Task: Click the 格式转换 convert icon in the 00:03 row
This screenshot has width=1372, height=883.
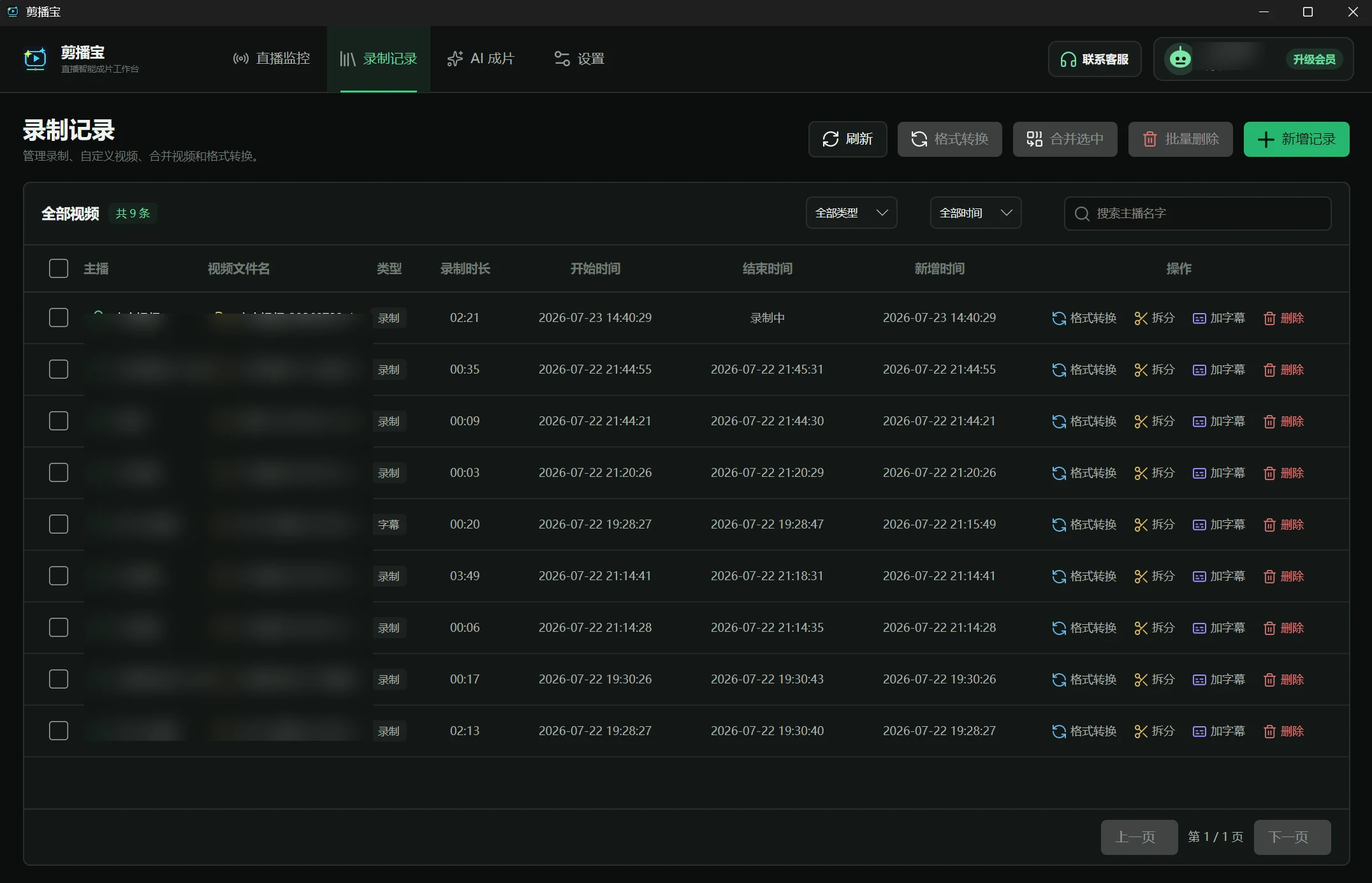Action: click(x=1058, y=473)
